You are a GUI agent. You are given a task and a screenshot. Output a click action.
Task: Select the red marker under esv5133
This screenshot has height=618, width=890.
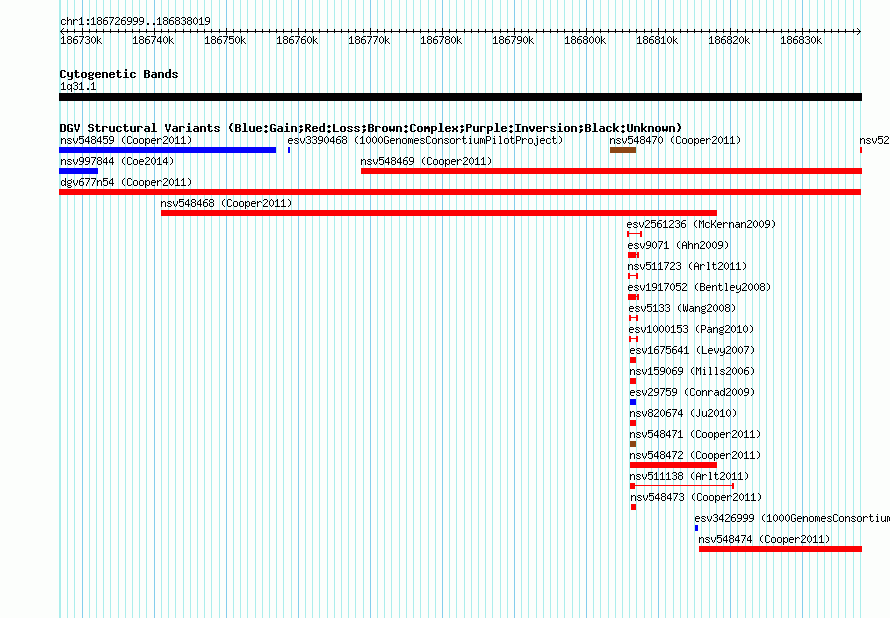[x=633, y=318]
